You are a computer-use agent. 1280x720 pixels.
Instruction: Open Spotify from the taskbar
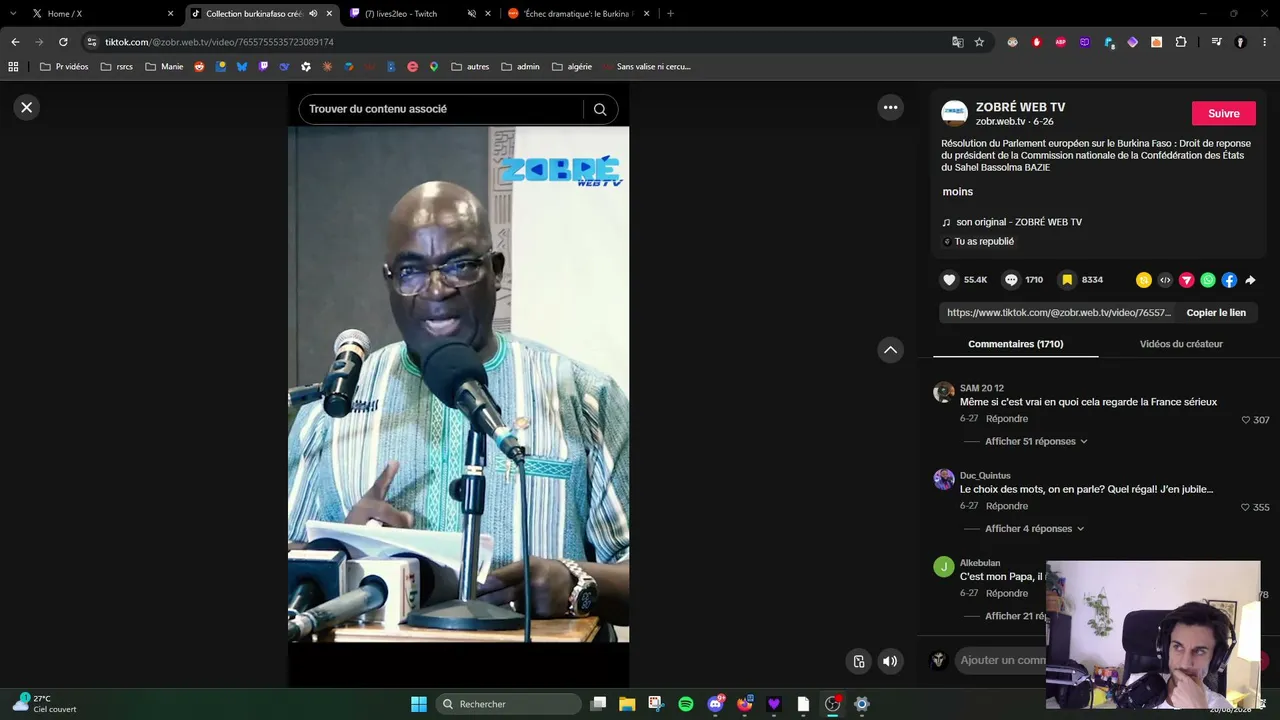click(x=686, y=704)
